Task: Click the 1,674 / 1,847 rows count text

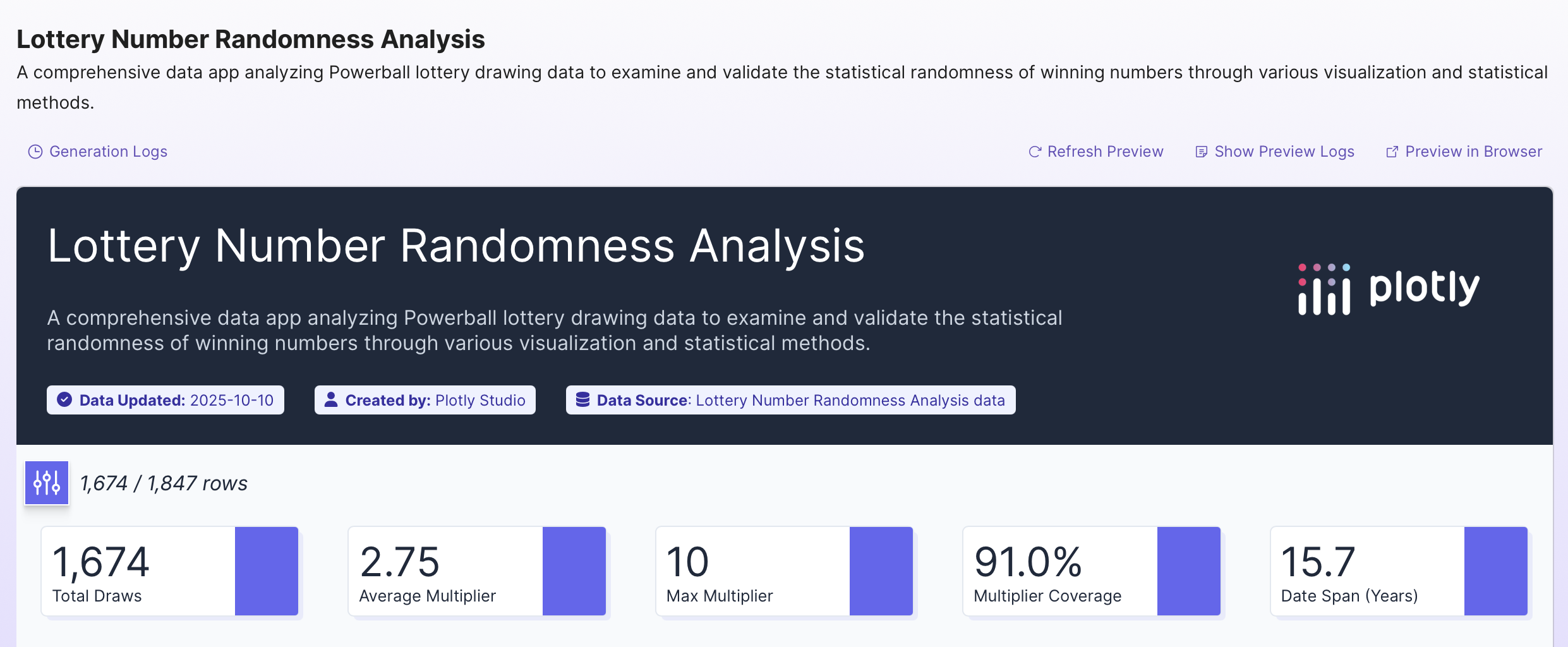Action: [164, 483]
